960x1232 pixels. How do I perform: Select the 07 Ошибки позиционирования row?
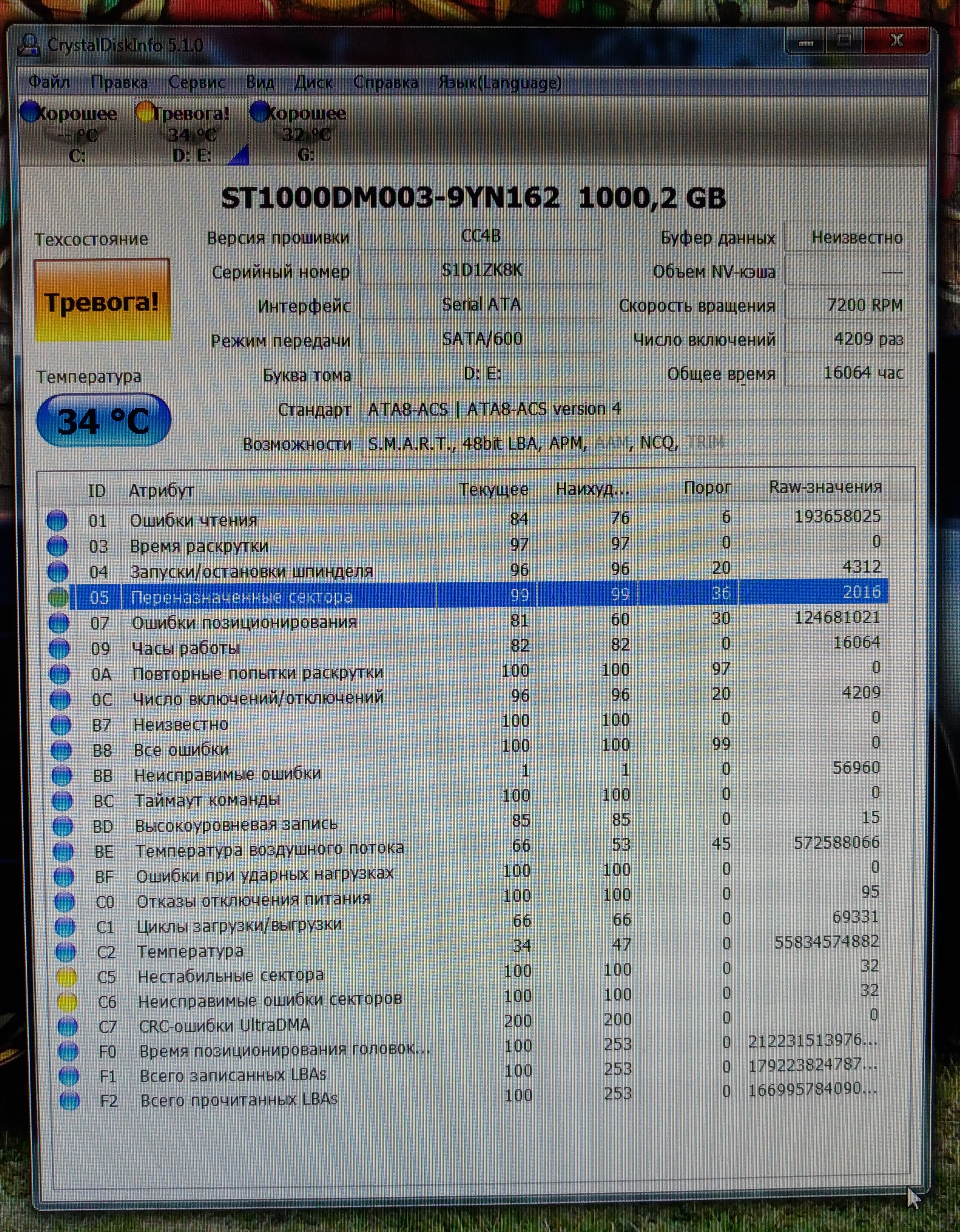click(x=244, y=622)
